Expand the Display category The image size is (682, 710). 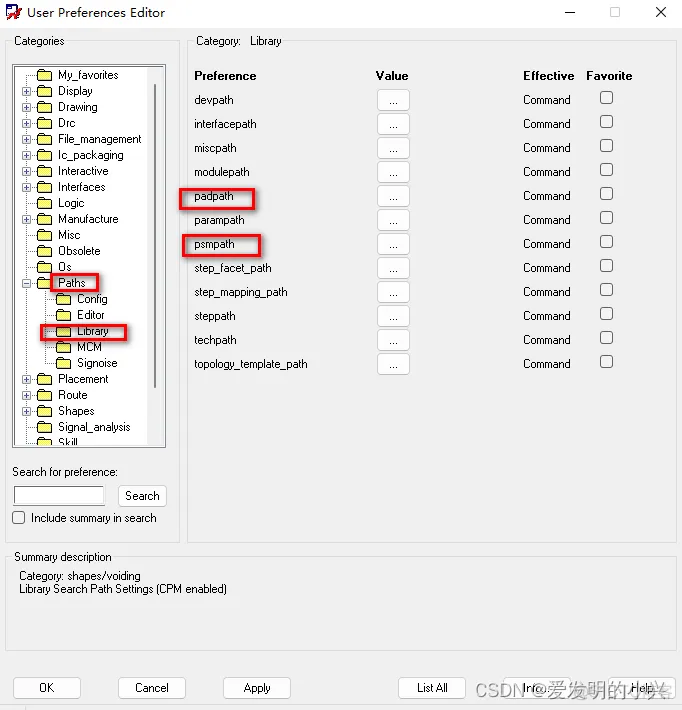pos(26,91)
